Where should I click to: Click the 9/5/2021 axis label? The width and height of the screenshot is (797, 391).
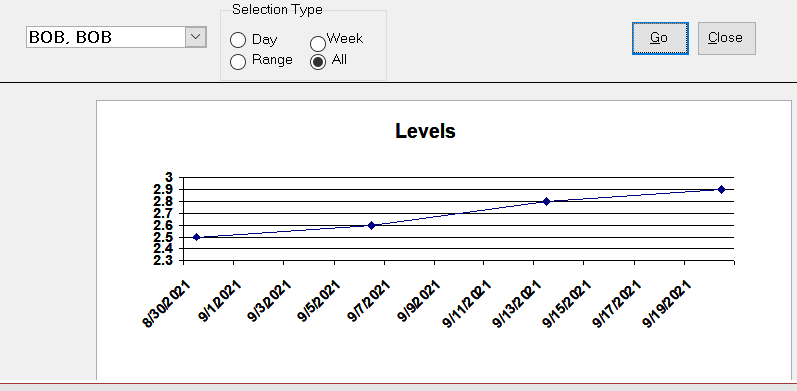[319, 302]
